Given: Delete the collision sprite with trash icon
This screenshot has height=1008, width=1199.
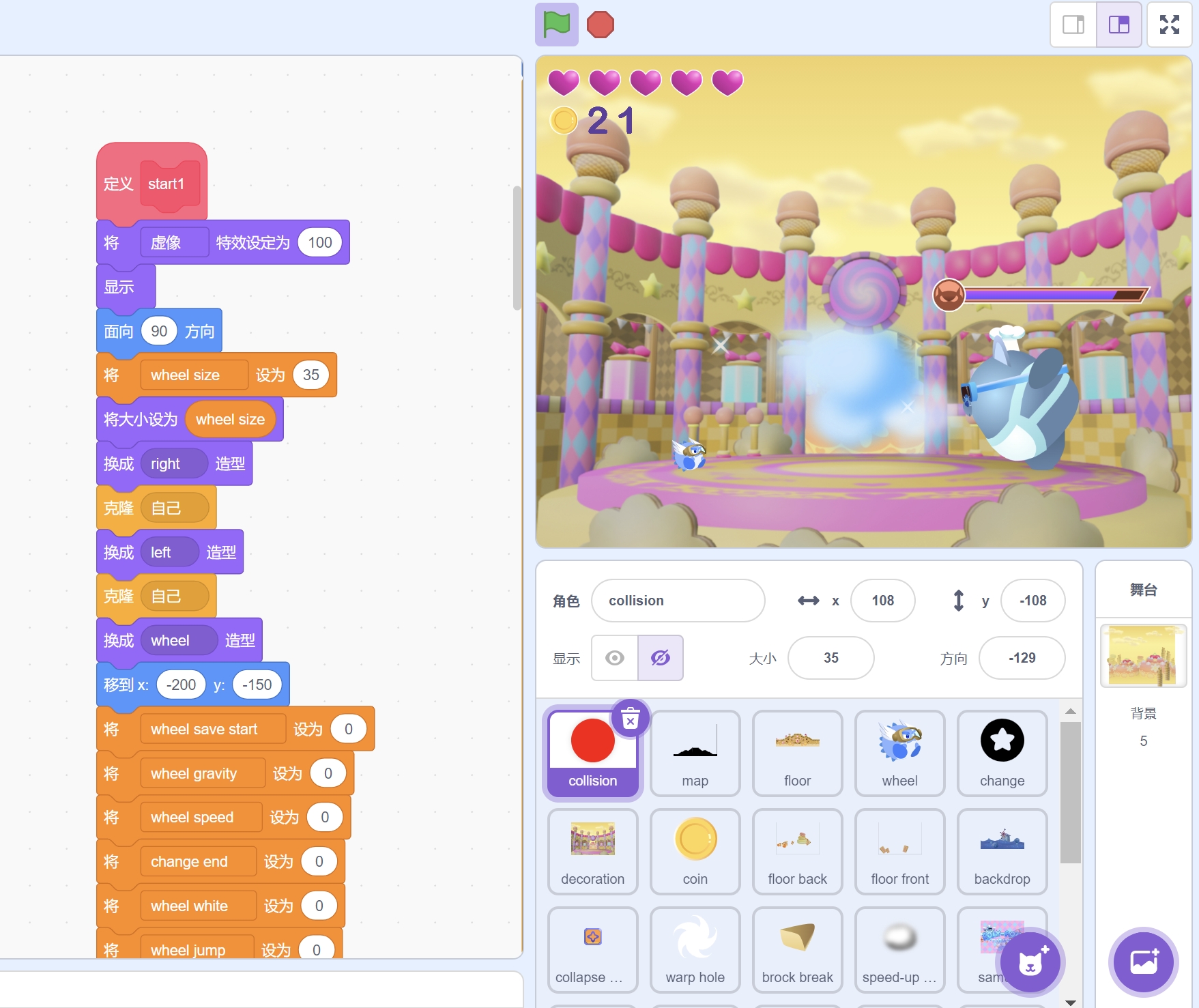Looking at the screenshot, I should [631, 719].
